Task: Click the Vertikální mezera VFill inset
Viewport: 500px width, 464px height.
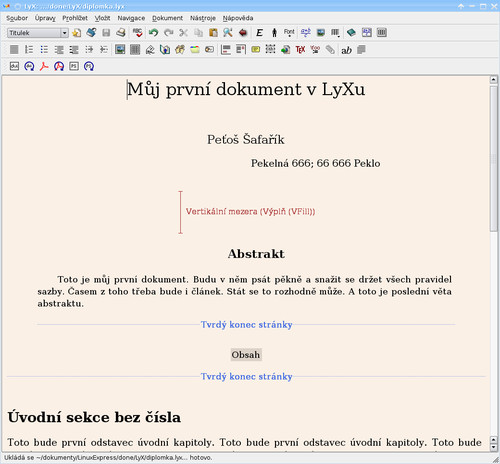Action: [247, 212]
